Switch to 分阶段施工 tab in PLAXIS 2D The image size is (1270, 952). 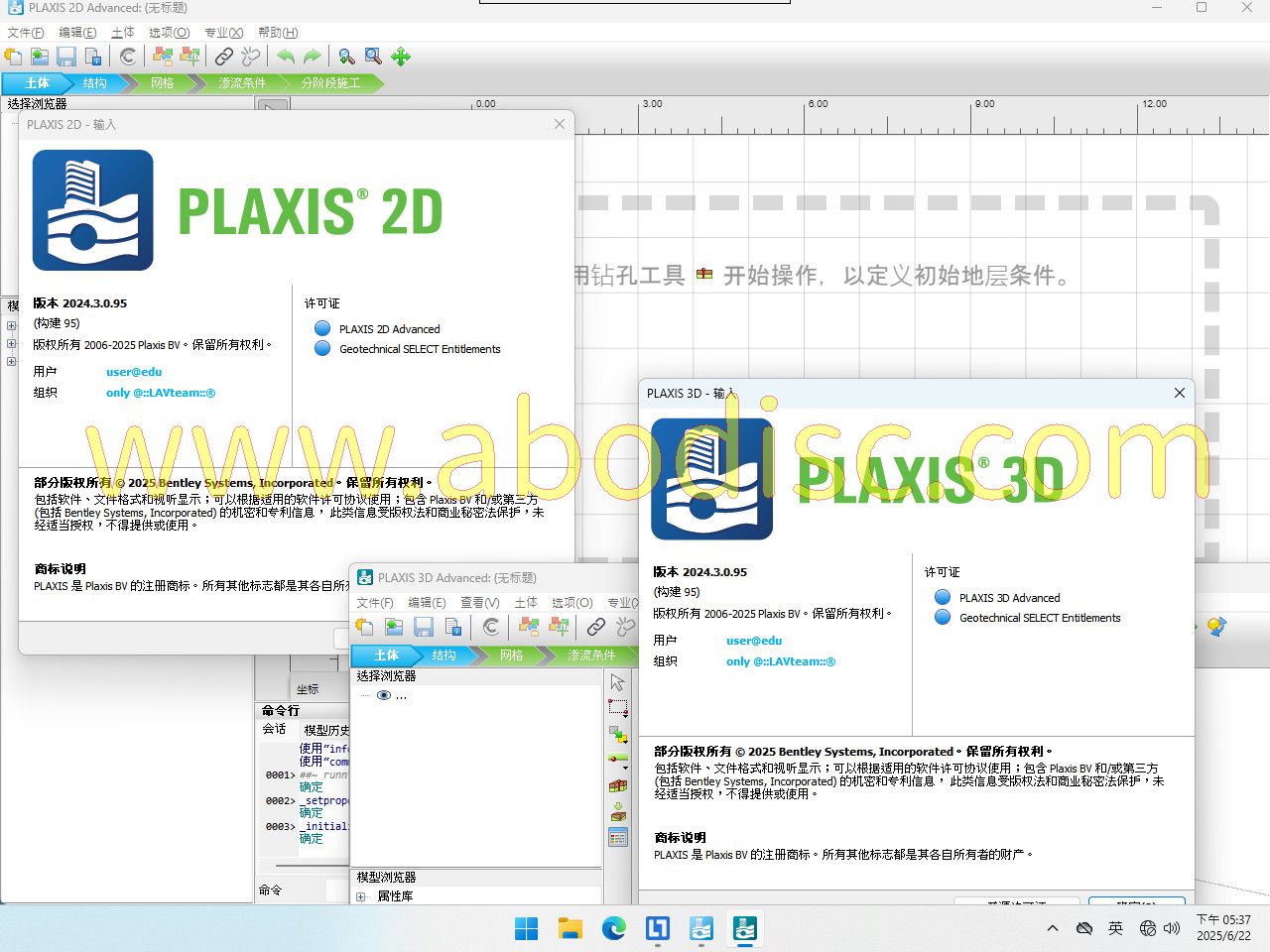click(330, 83)
